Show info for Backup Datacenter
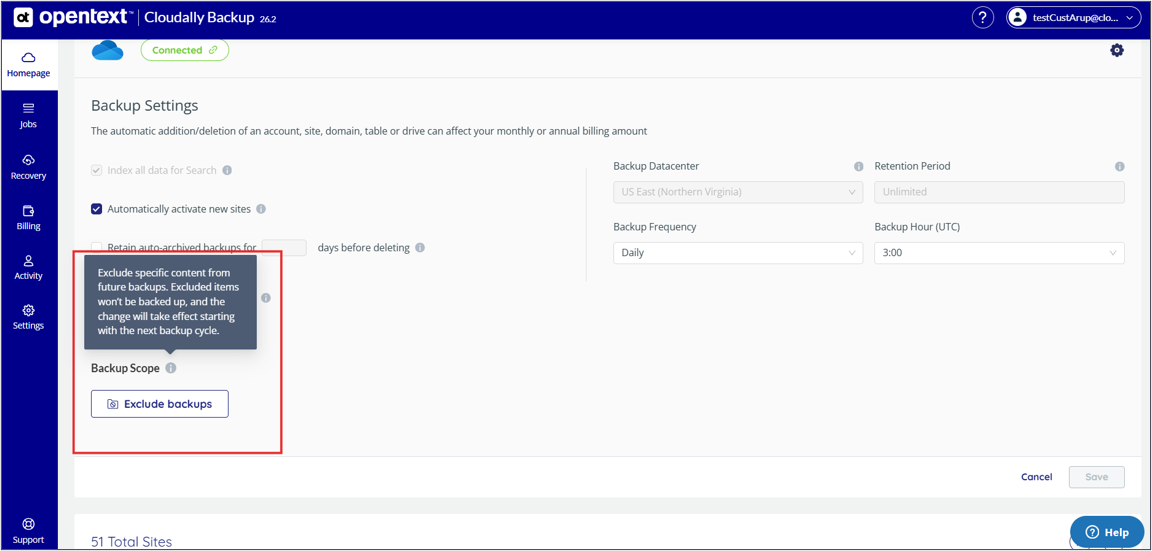The image size is (1152, 551). tap(858, 166)
